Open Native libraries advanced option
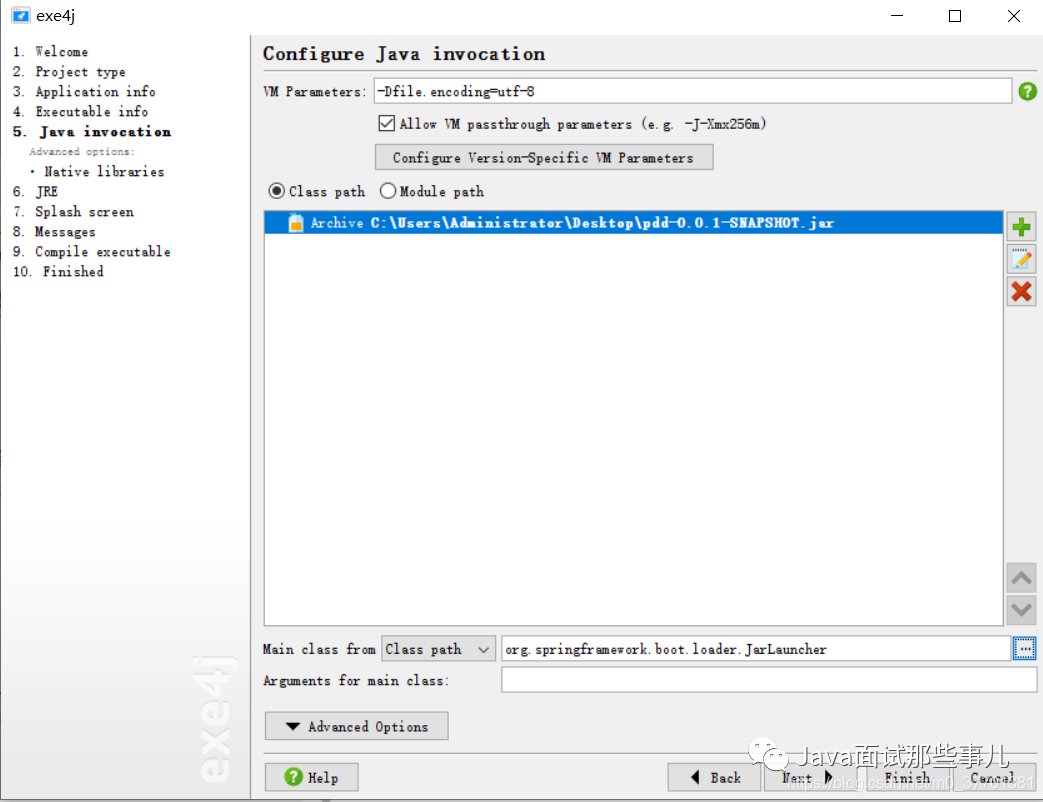 point(104,172)
